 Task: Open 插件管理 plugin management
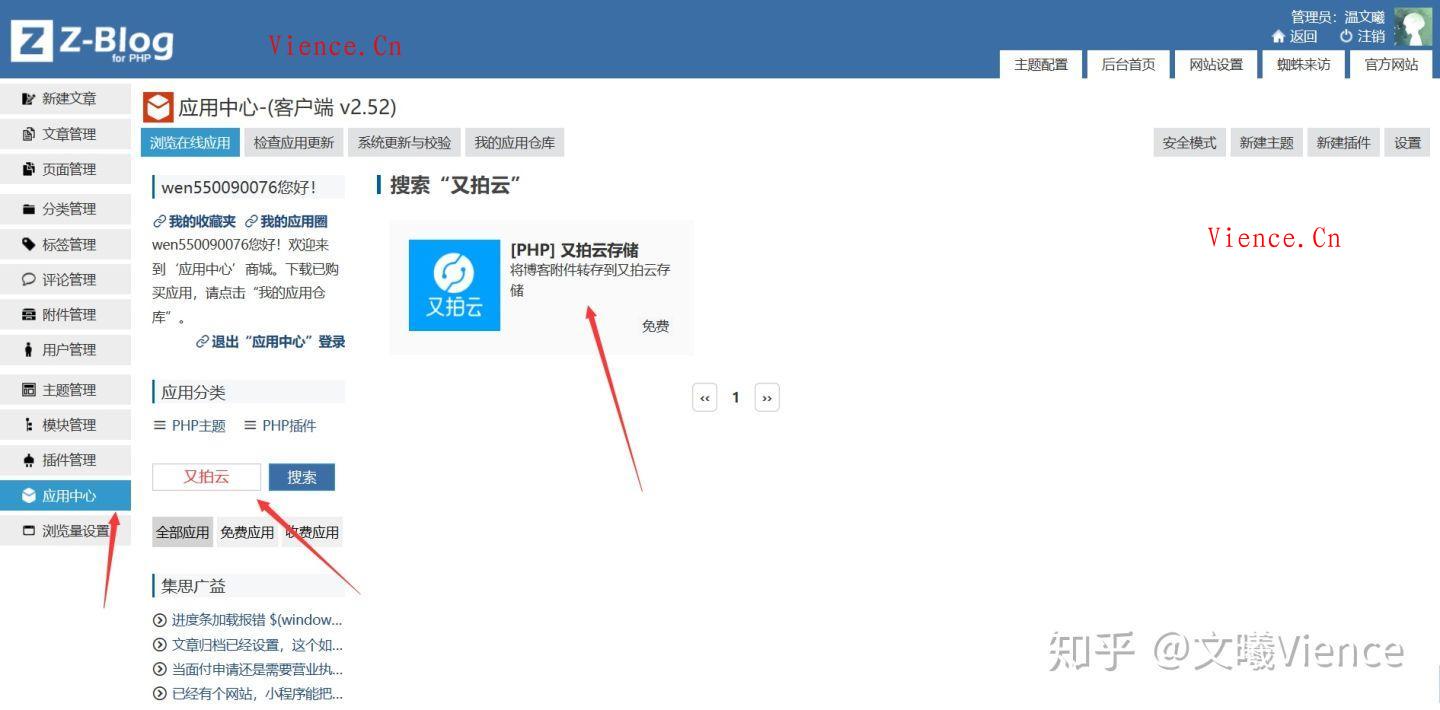(x=66, y=459)
